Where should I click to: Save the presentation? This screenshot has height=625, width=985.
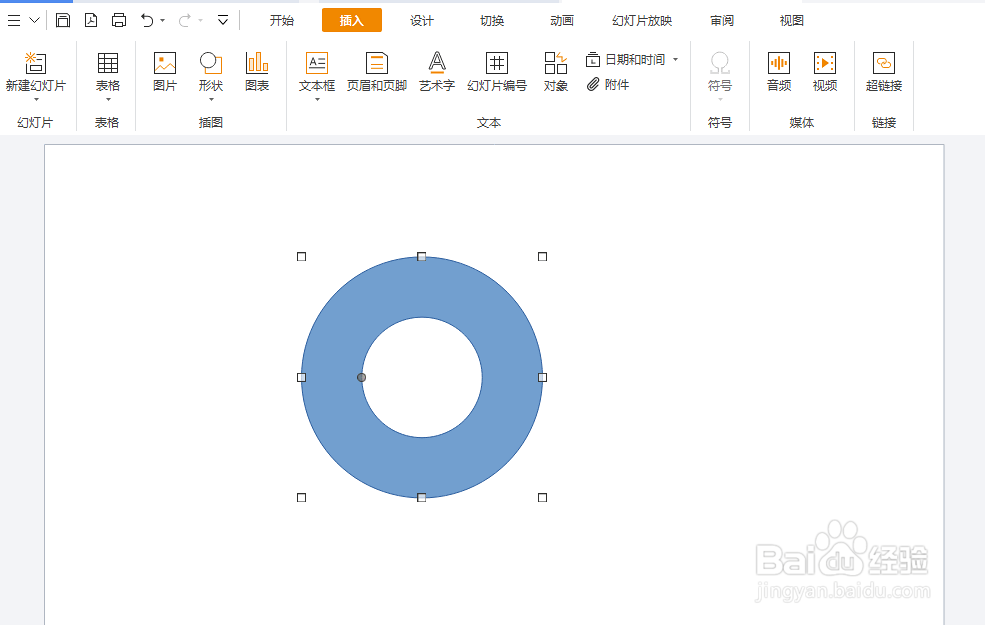63,19
